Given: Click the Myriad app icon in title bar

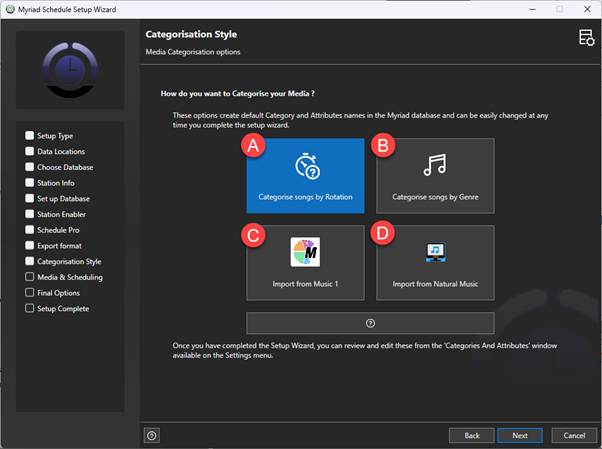Looking at the screenshot, I should (x=10, y=9).
